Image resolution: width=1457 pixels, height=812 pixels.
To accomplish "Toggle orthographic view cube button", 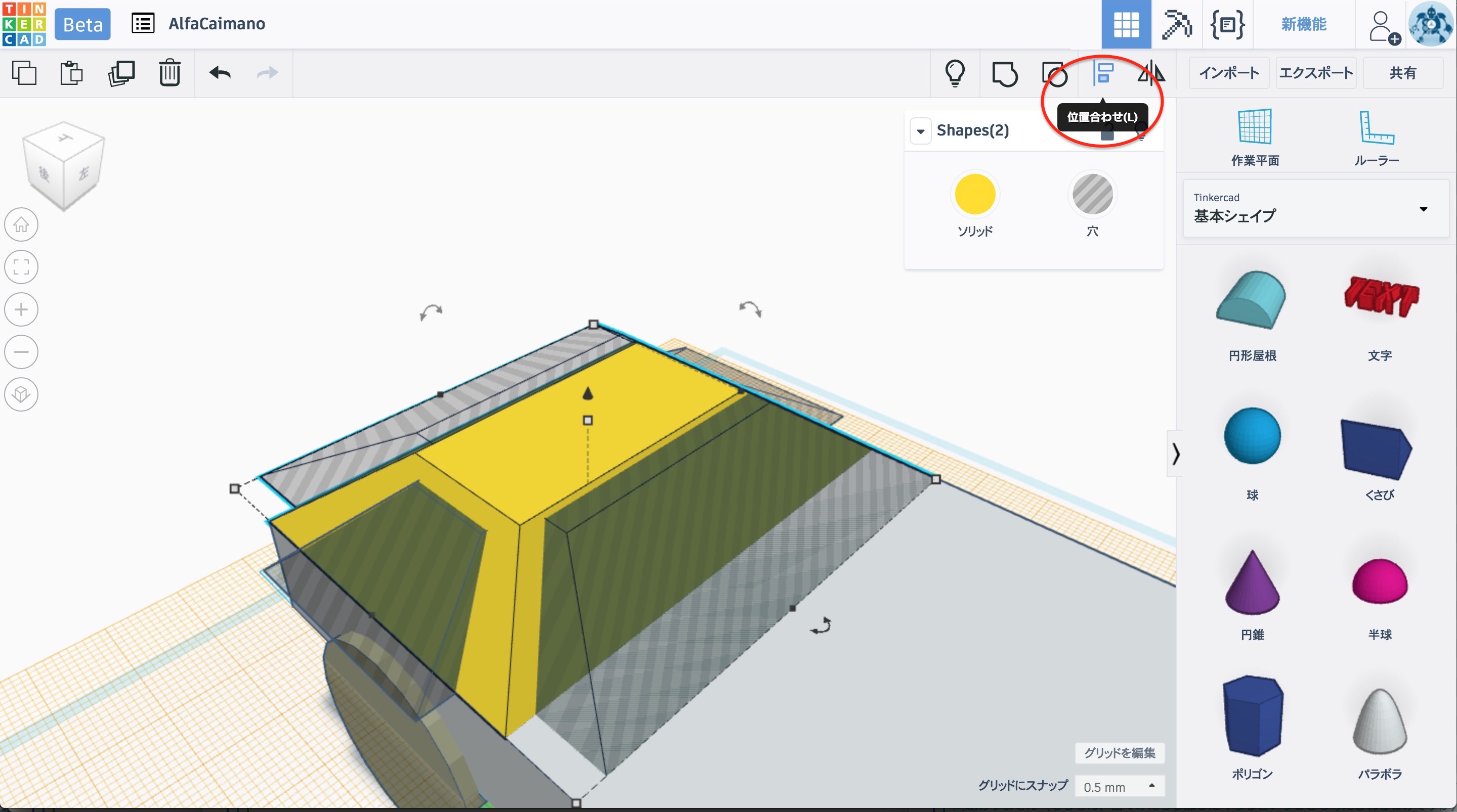I will (21, 394).
